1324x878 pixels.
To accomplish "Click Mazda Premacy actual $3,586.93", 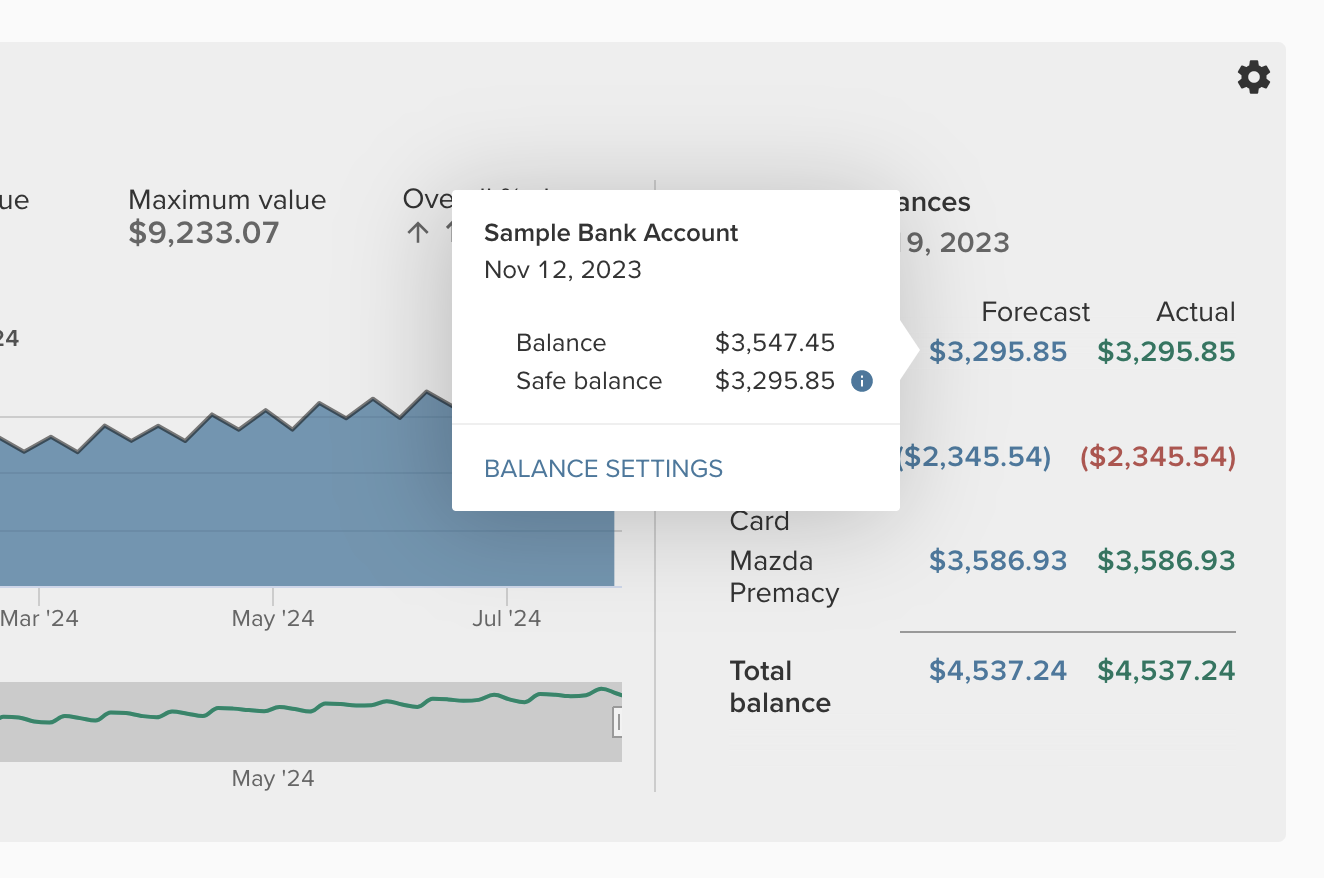I will tap(1166, 560).
